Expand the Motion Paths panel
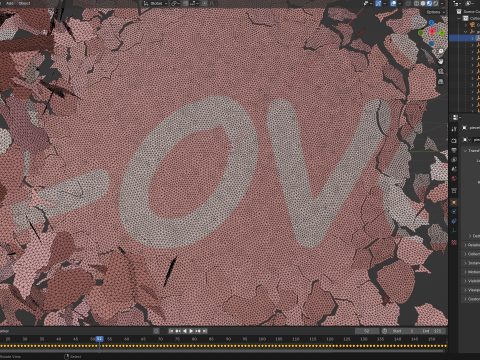This screenshot has width=480, height=360. (465, 272)
